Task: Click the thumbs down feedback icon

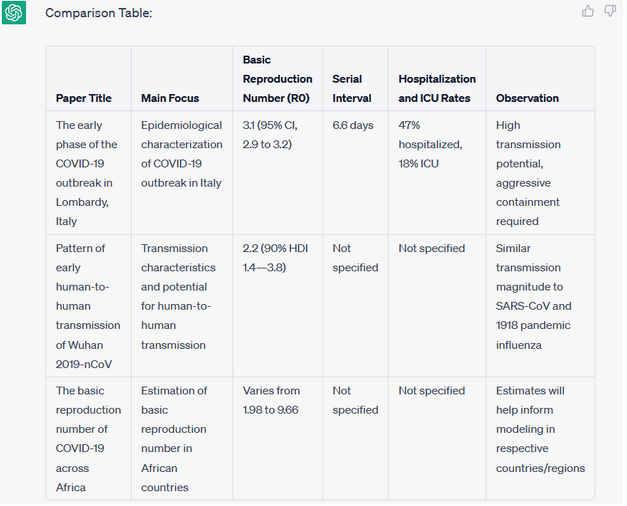Action: pos(610,11)
